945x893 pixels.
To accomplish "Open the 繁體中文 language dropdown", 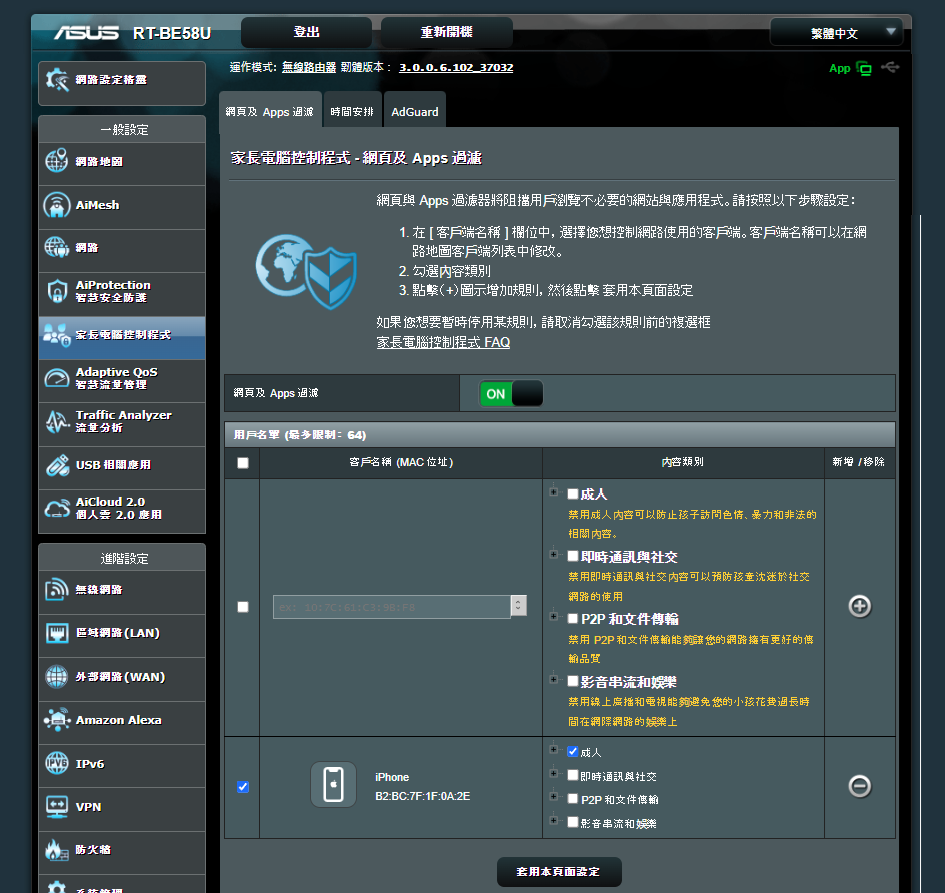I will click(x=837, y=33).
